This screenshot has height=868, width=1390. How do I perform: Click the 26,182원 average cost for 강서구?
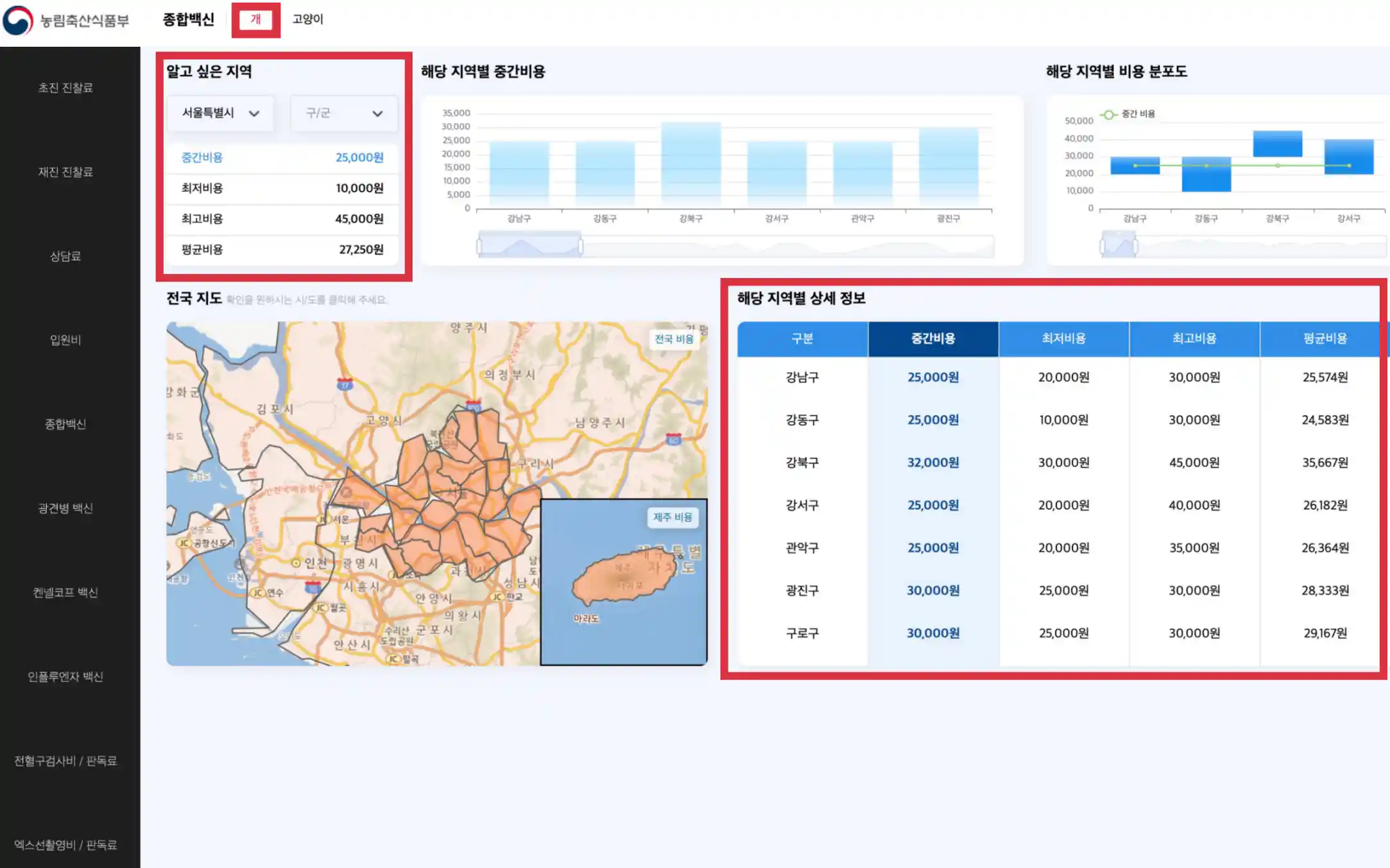point(1325,506)
